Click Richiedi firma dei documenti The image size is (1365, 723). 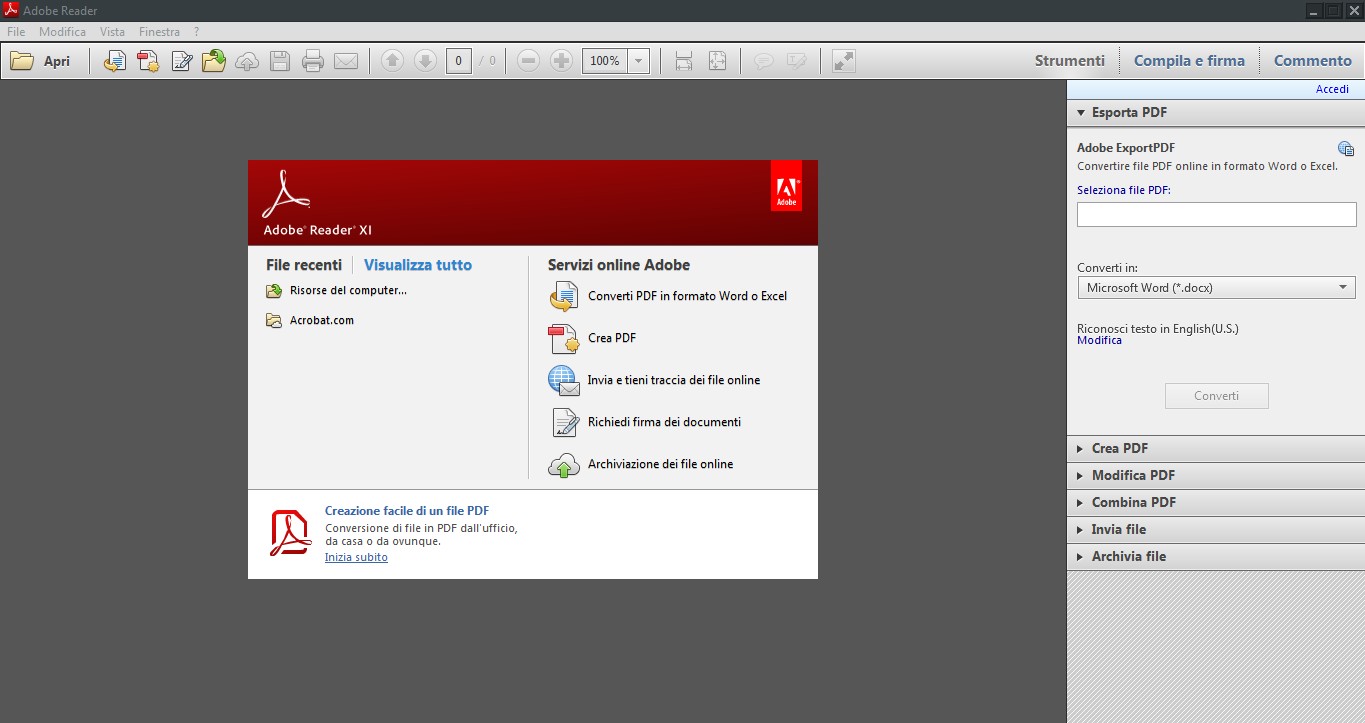click(x=664, y=422)
